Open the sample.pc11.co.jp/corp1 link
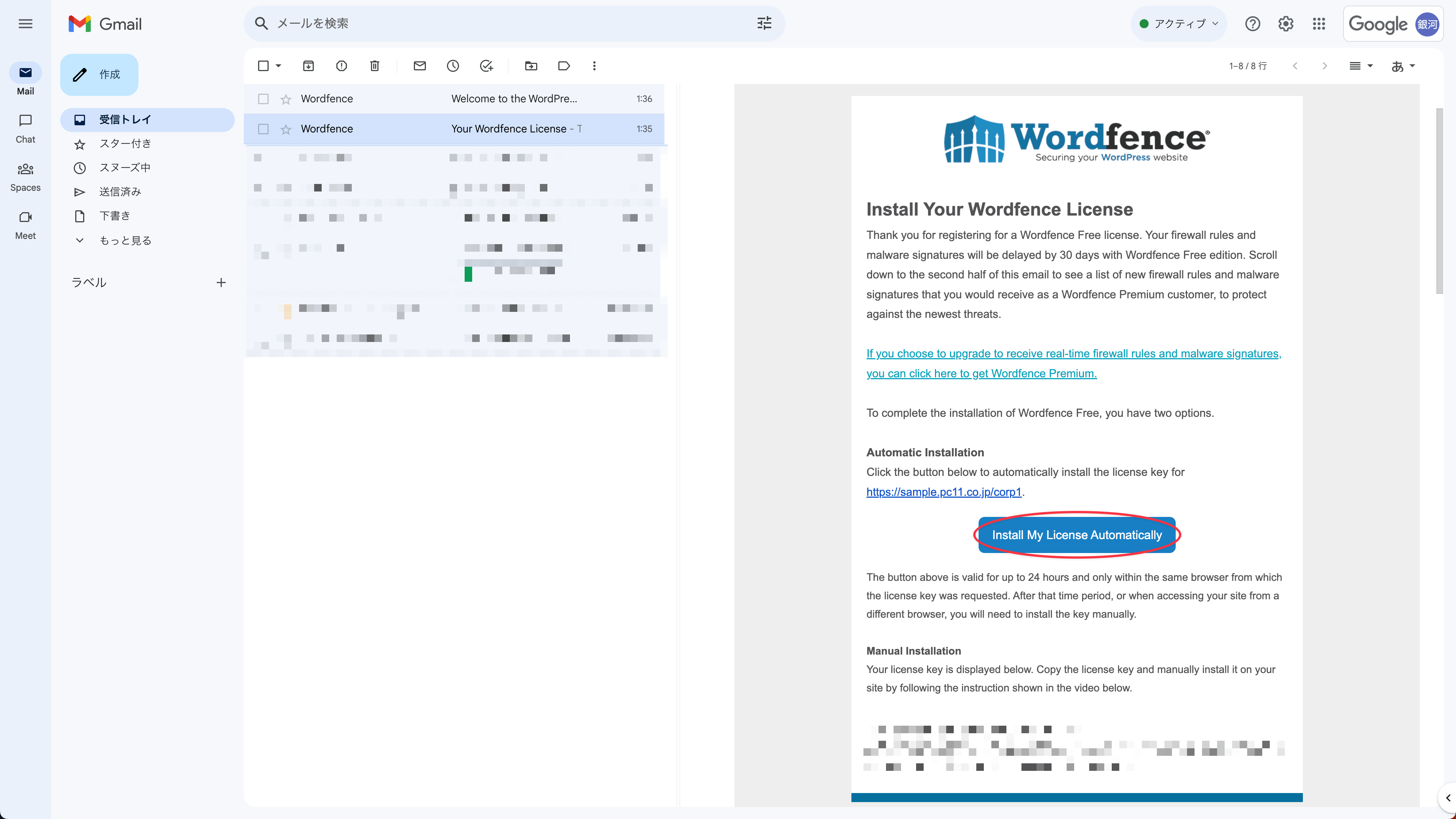Viewport: 1456px width, 819px height. 943,492
